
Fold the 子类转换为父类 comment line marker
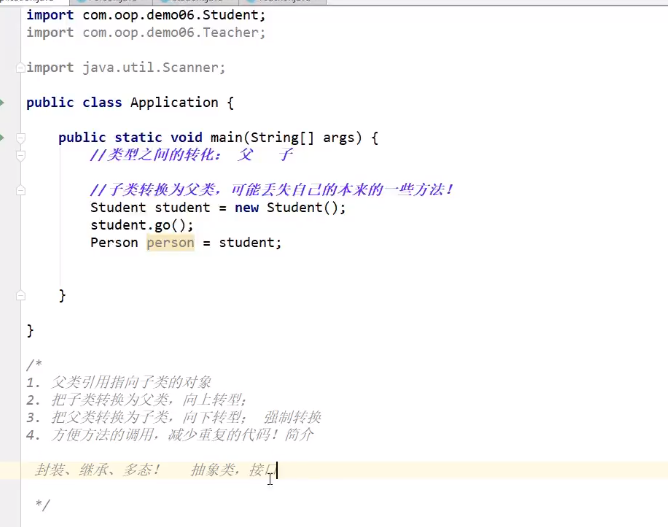(x=20, y=190)
